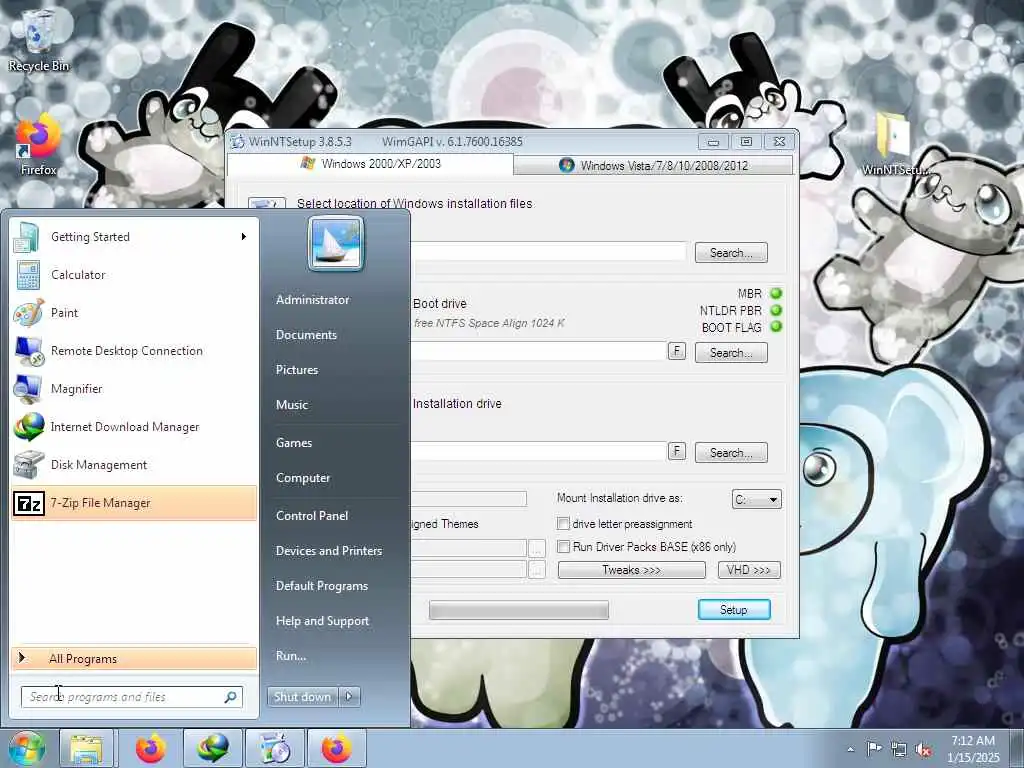Click Search for installation files location
The image size is (1024, 768).
point(731,253)
